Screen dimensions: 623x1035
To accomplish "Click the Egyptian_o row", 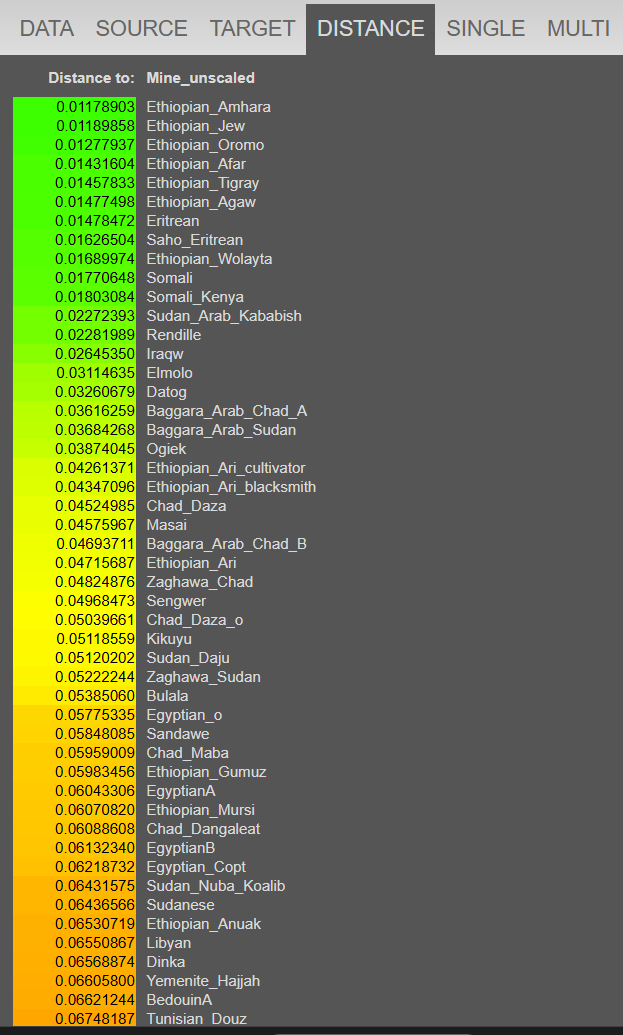I will click(185, 716).
